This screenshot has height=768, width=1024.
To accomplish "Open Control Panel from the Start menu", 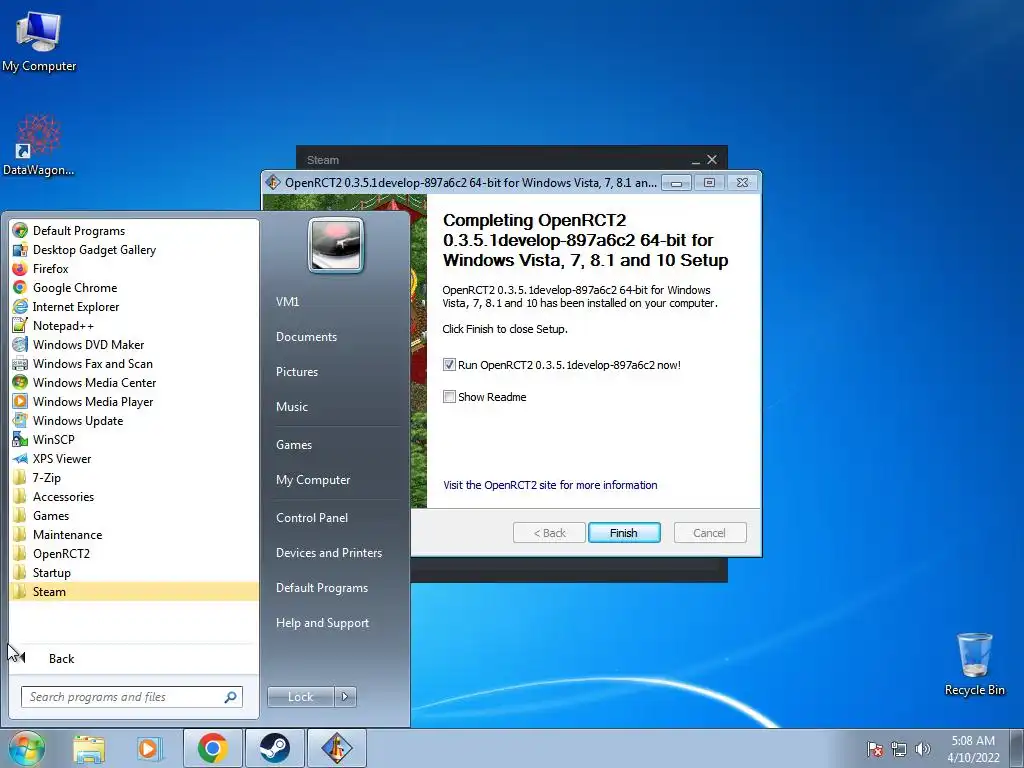I will point(312,517).
